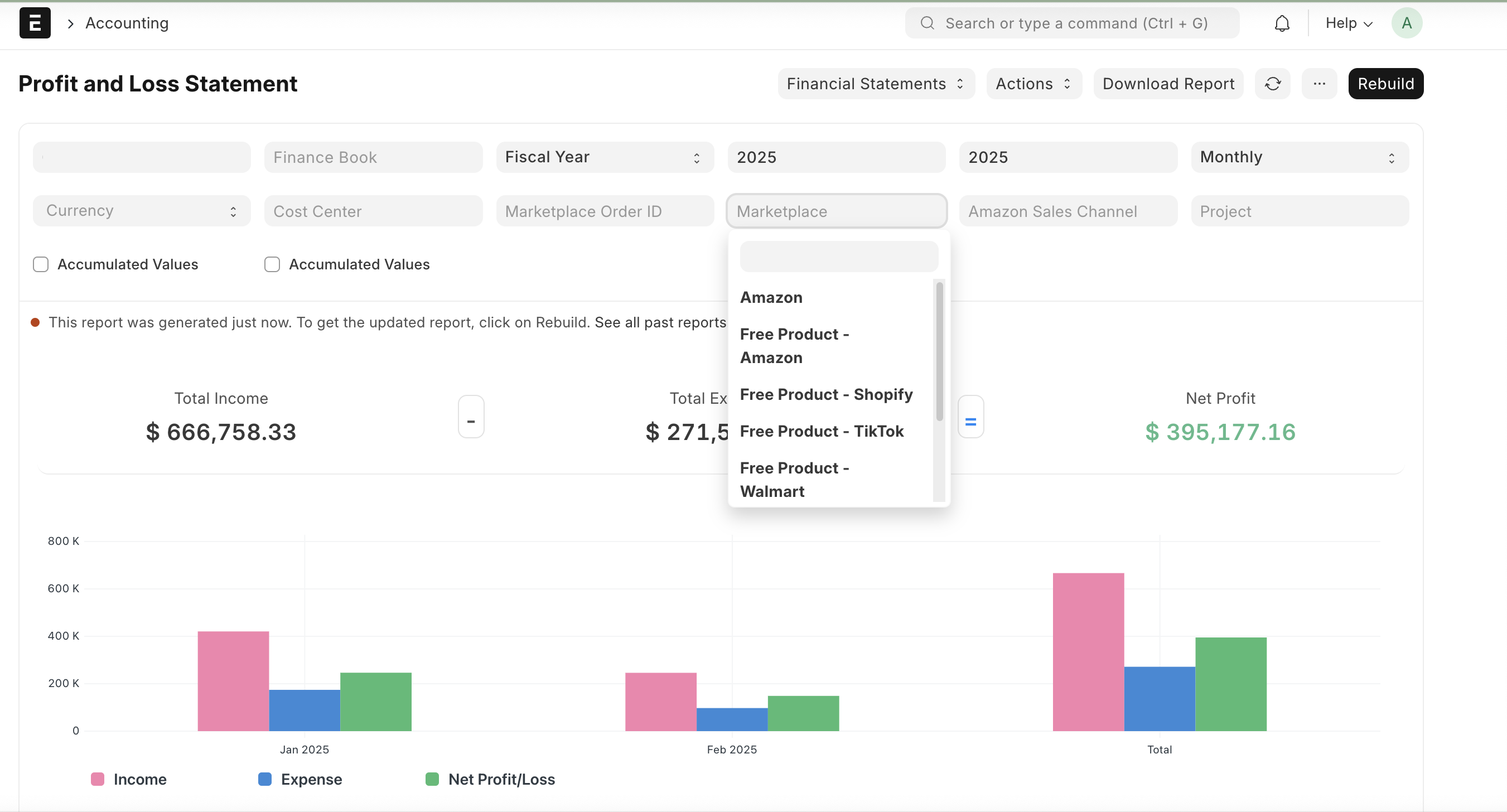Screen dimensions: 1507x812
Task: Click the search magnifier icon
Action: [x=926, y=23]
